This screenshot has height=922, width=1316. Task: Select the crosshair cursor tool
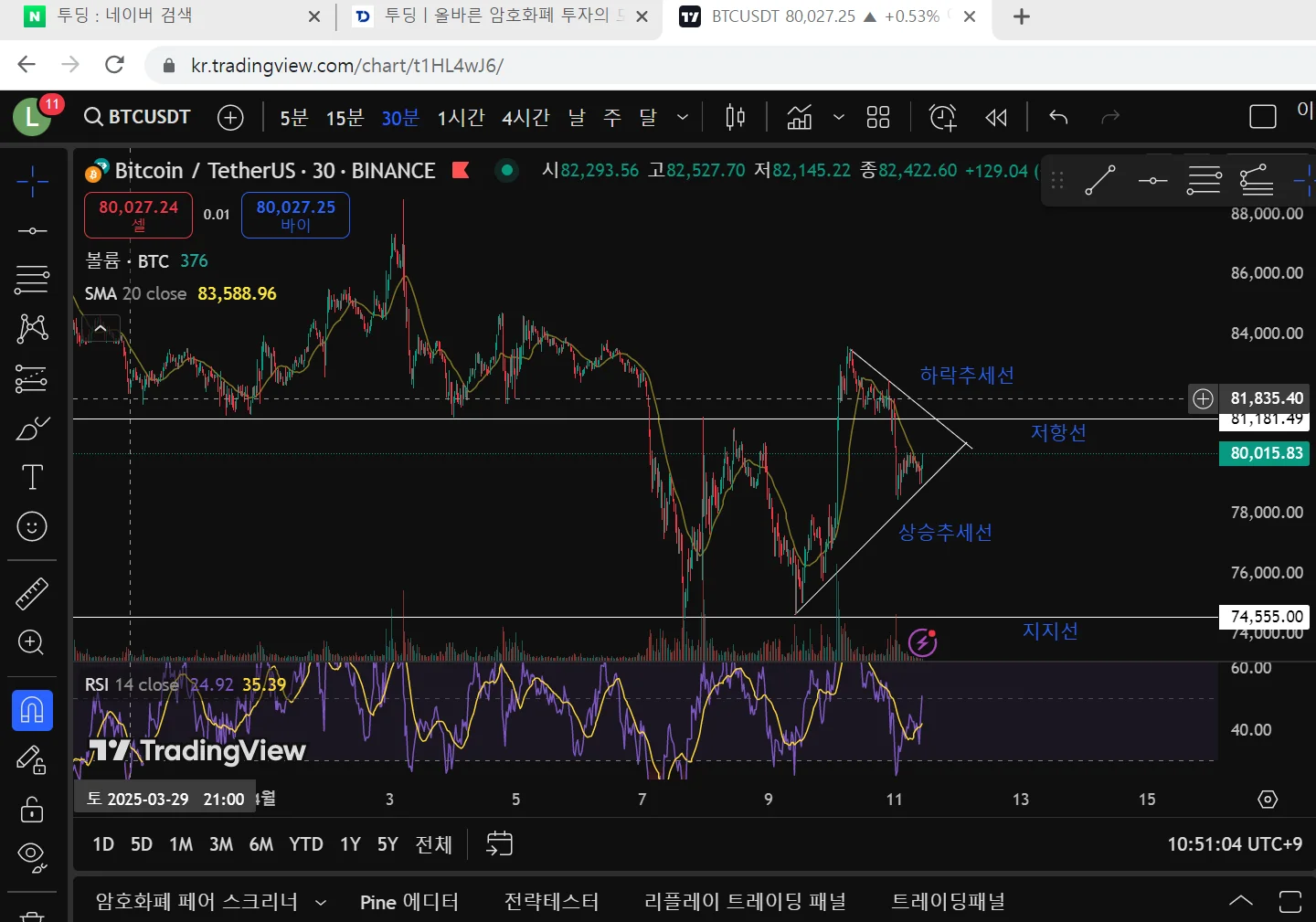click(32, 181)
